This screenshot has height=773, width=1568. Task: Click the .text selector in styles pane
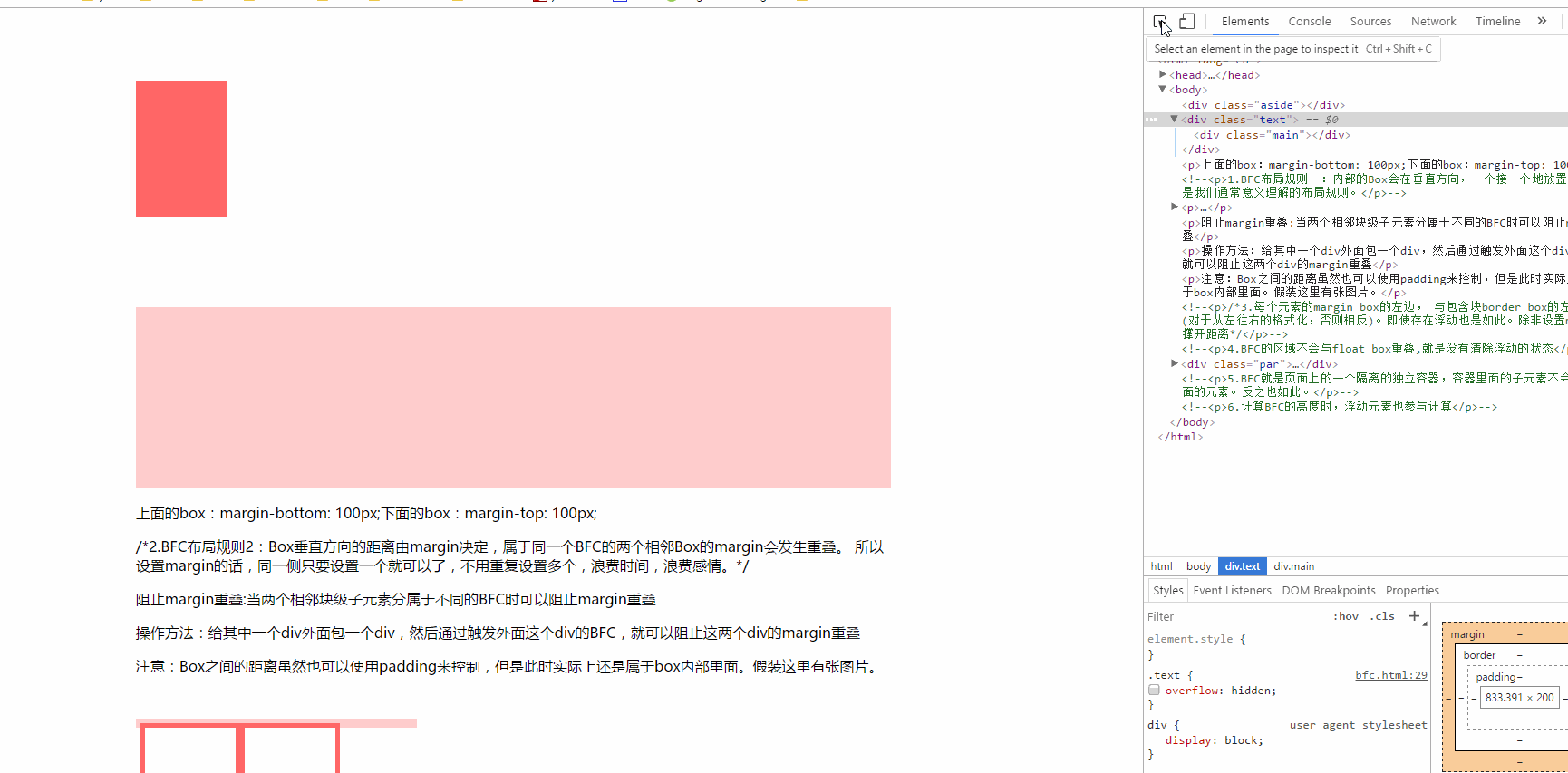pos(1166,675)
